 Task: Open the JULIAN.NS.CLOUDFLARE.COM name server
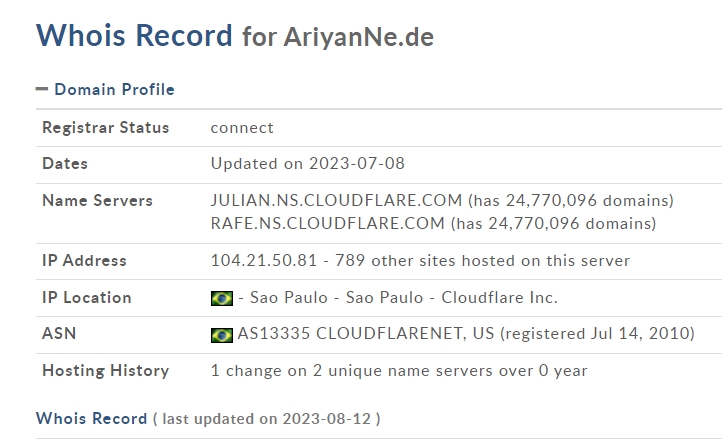(336, 201)
